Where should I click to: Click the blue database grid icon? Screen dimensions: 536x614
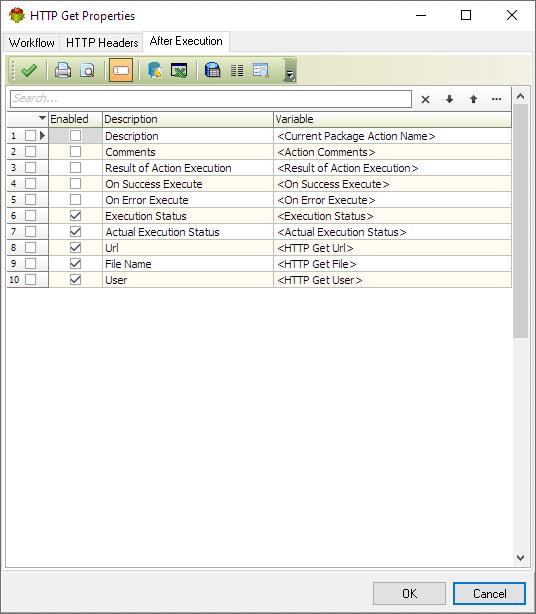(213, 70)
